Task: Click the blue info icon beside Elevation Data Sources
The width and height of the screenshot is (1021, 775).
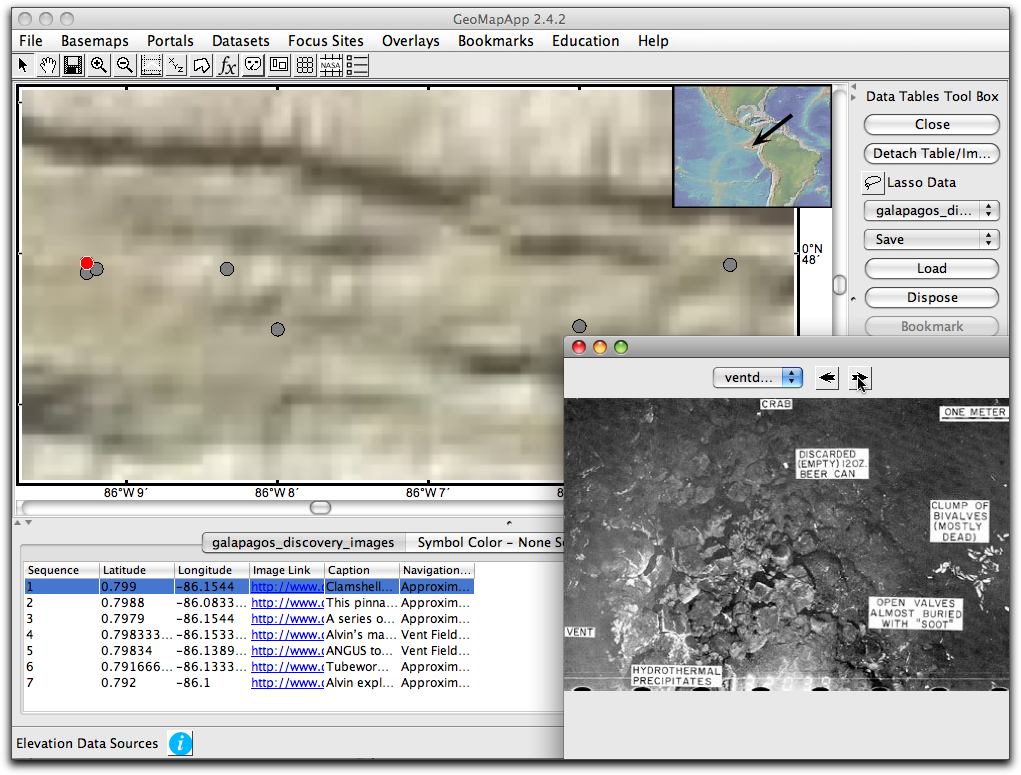Action: 179,743
